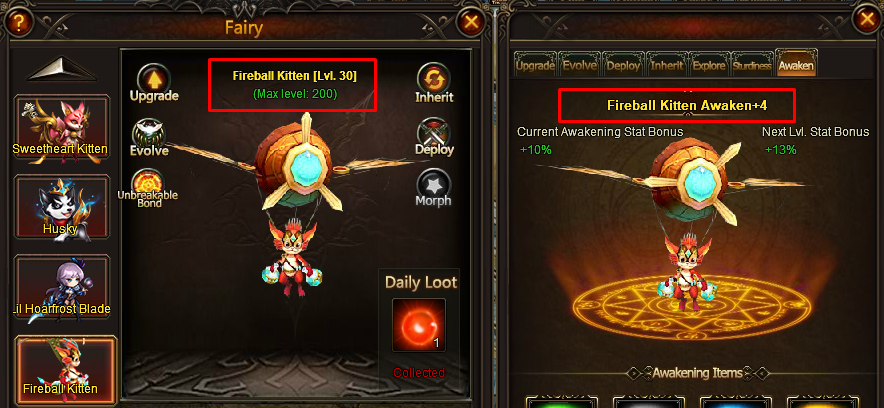884x408 pixels.
Task: Select the Awaken tab
Action: (x=796, y=64)
